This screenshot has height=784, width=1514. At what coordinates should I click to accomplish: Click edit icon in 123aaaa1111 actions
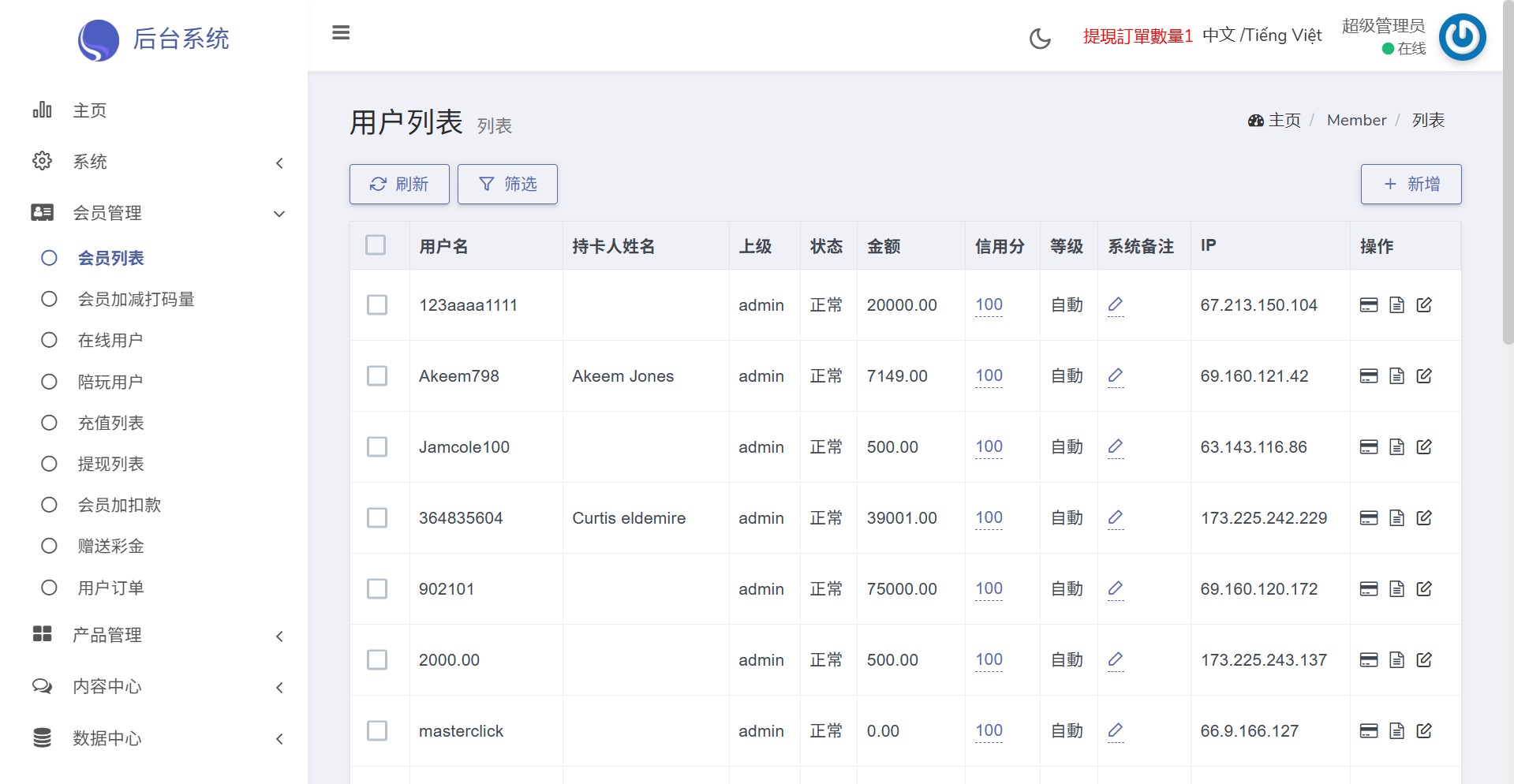coord(1424,305)
